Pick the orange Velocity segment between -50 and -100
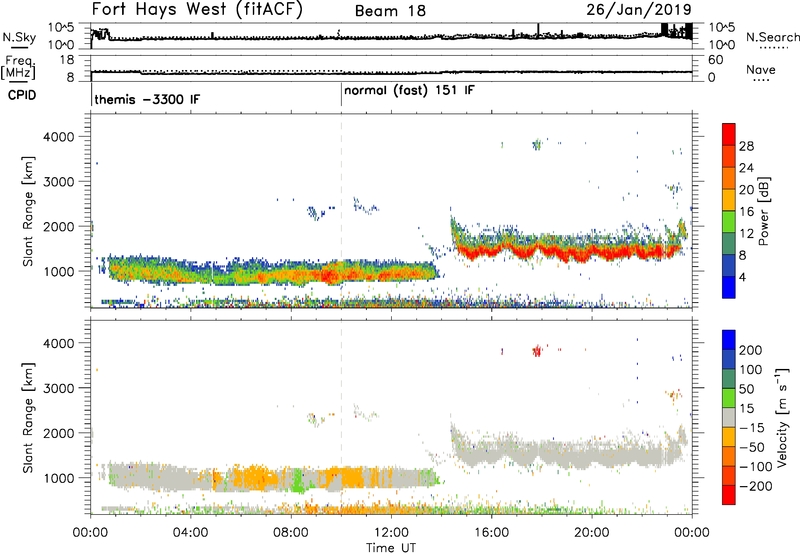Viewport: 800px width, 554px height. (x=729, y=456)
